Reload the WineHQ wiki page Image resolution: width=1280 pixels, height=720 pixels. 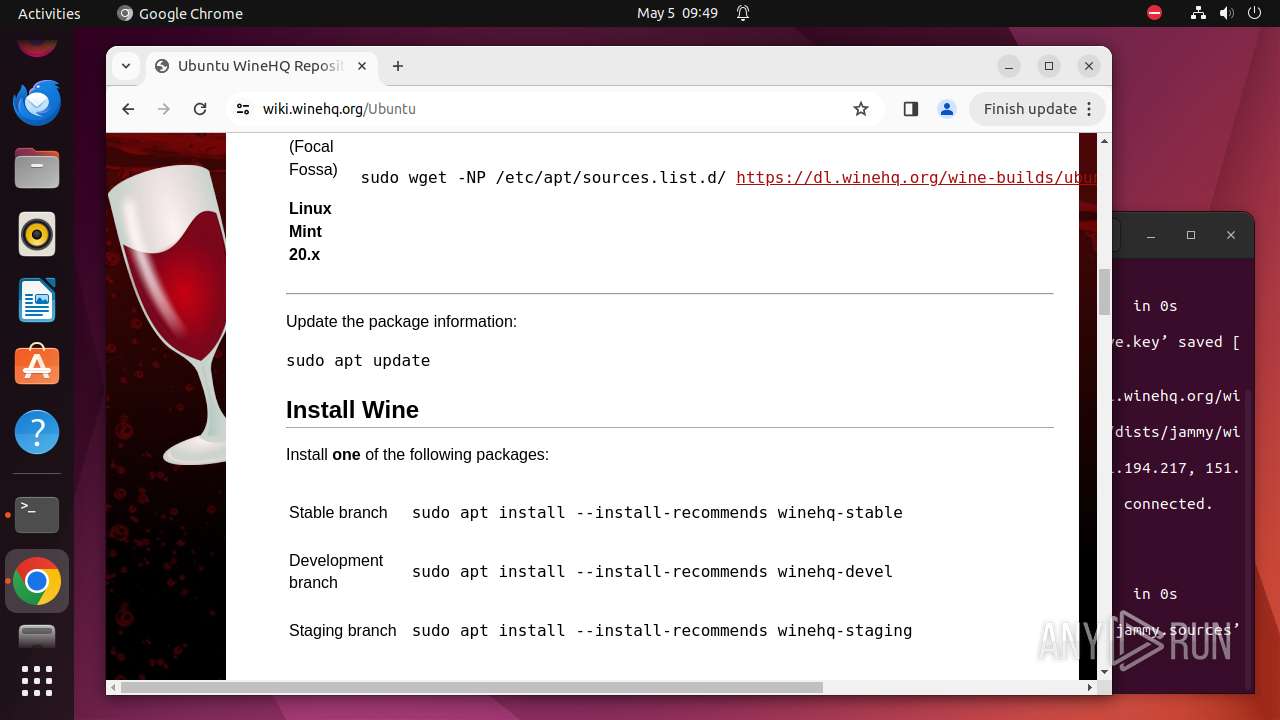200,109
